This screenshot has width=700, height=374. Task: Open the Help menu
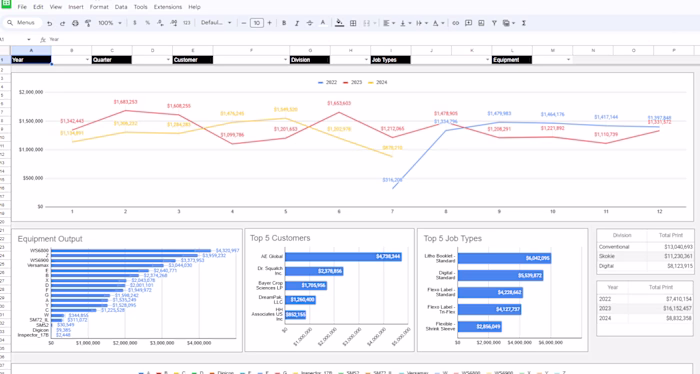click(x=194, y=7)
